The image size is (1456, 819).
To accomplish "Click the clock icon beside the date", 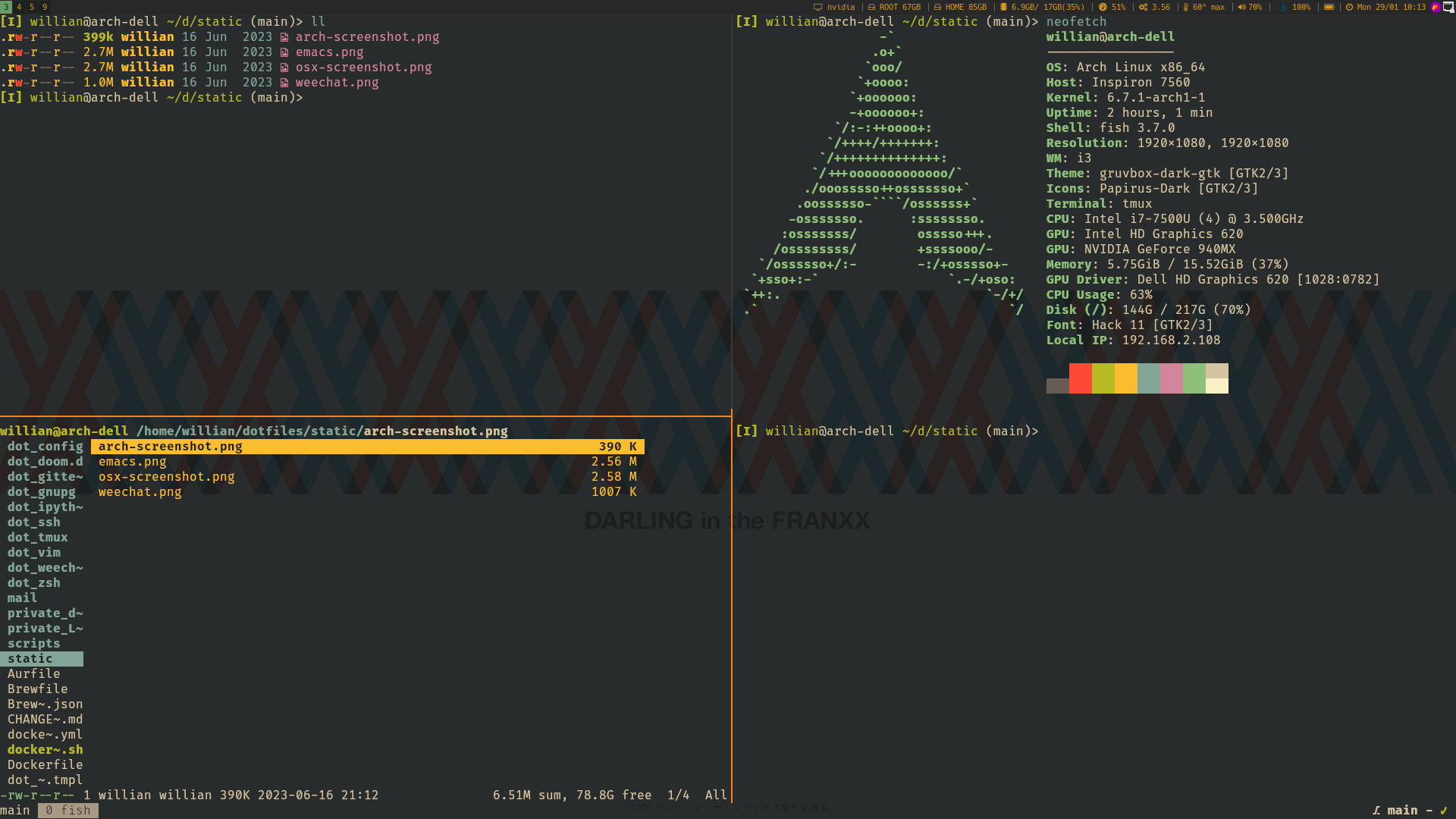I will coord(1349,7).
